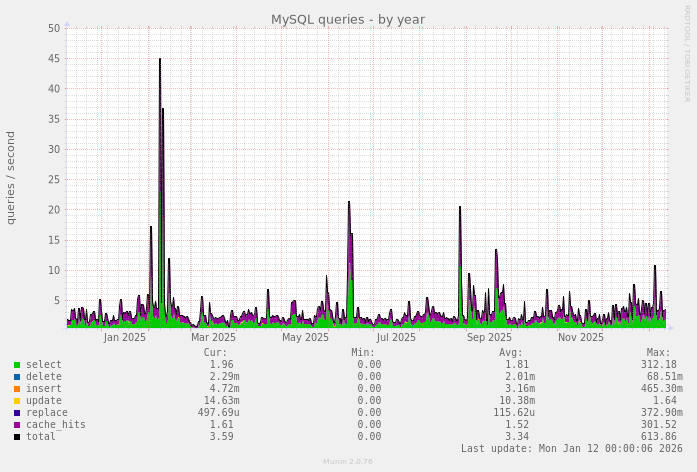Click the 'total' legend label
This screenshot has height=472, width=697.
click(41, 436)
